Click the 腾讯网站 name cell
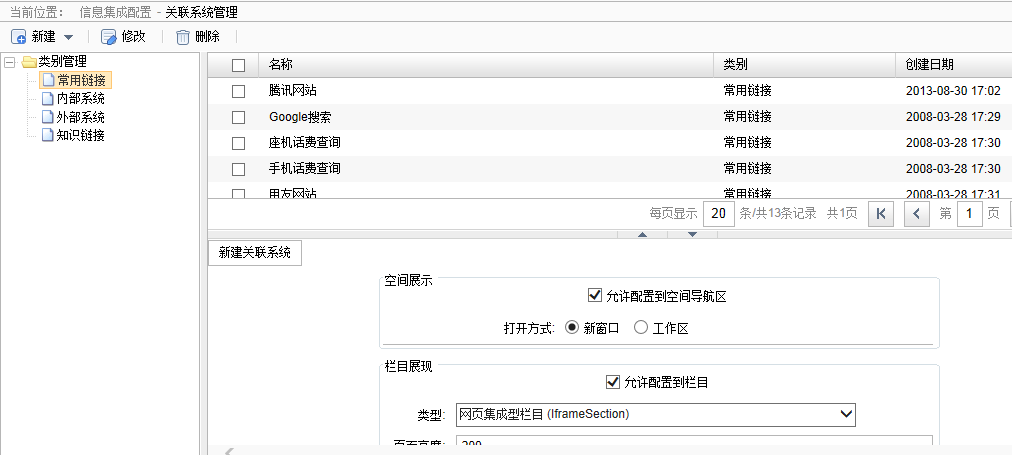1012x455 pixels. click(x=293, y=91)
